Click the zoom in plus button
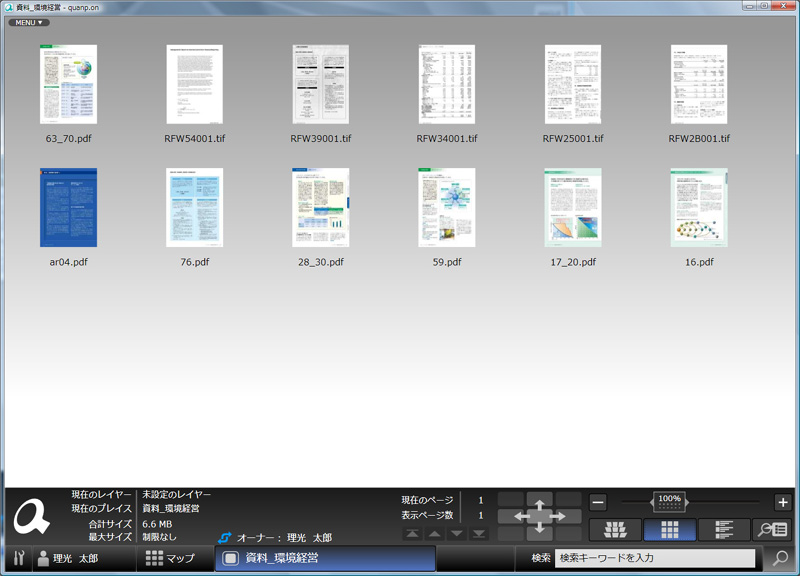This screenshot has height=576, width=800. point(782,503)
